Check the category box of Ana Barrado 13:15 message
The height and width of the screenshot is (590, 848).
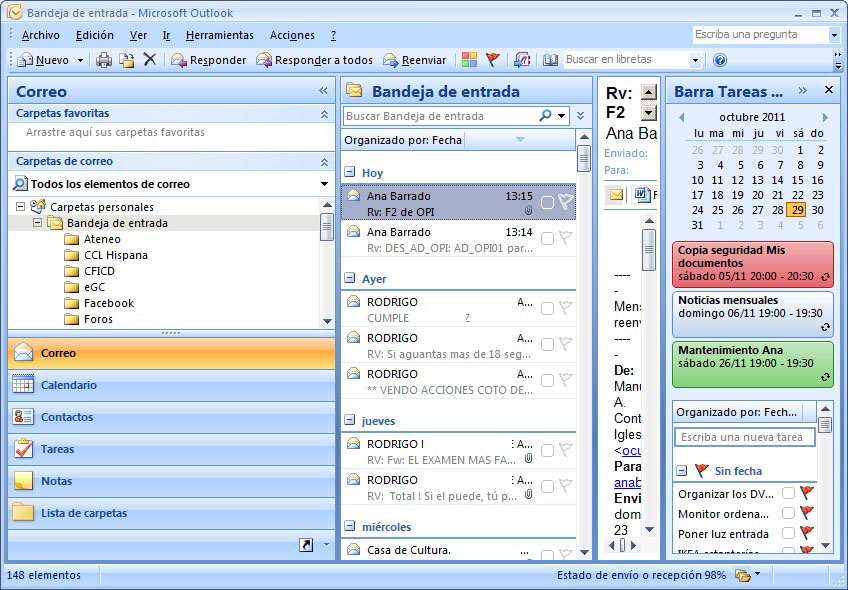(547, 202)
